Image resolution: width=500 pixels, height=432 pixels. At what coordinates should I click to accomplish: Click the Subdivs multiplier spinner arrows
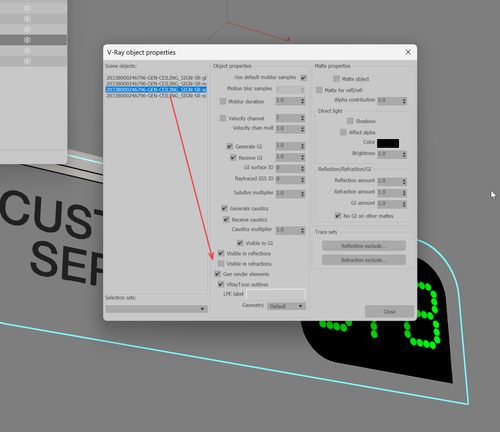(x=303, y=194)
